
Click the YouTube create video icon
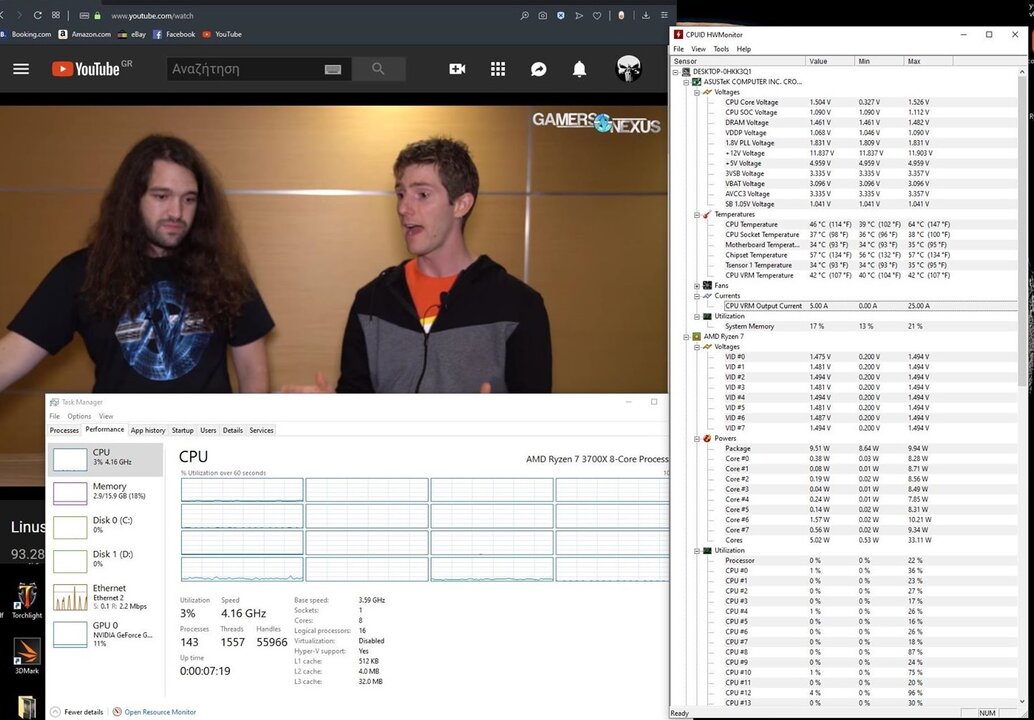coord(457,69)
